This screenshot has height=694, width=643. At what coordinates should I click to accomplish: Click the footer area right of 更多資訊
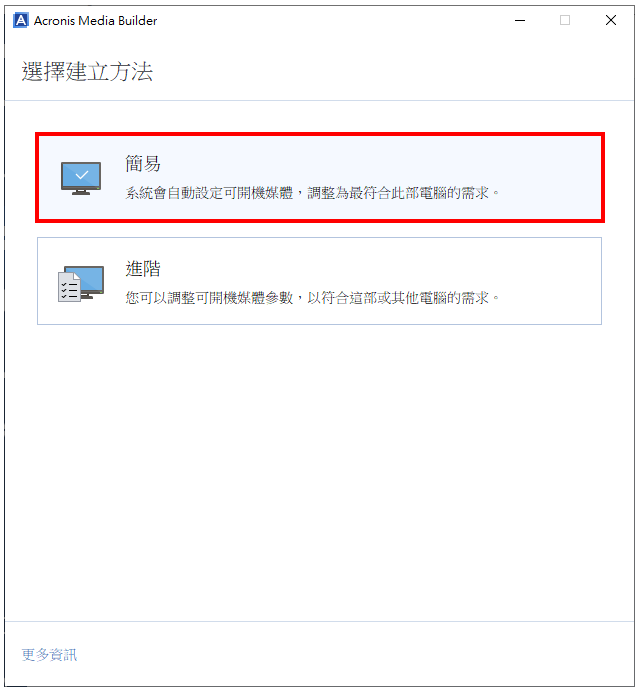tap(354, 655)
